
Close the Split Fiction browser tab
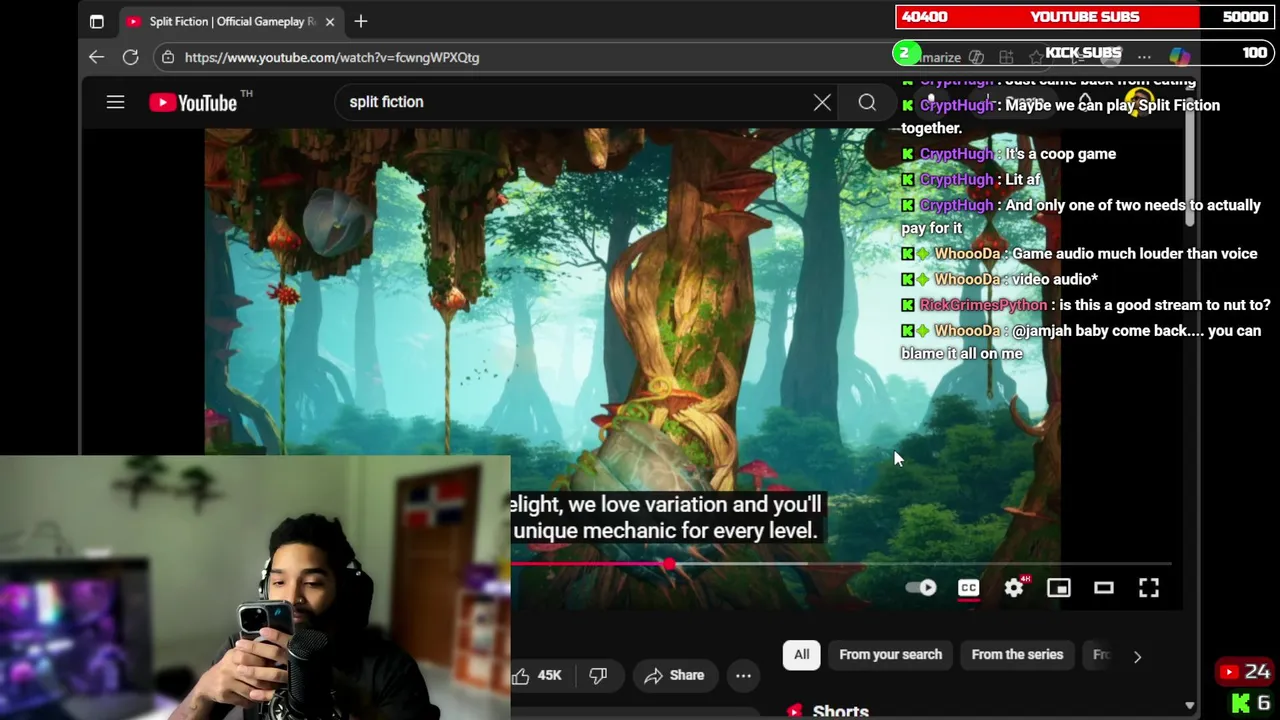[329, 21]
